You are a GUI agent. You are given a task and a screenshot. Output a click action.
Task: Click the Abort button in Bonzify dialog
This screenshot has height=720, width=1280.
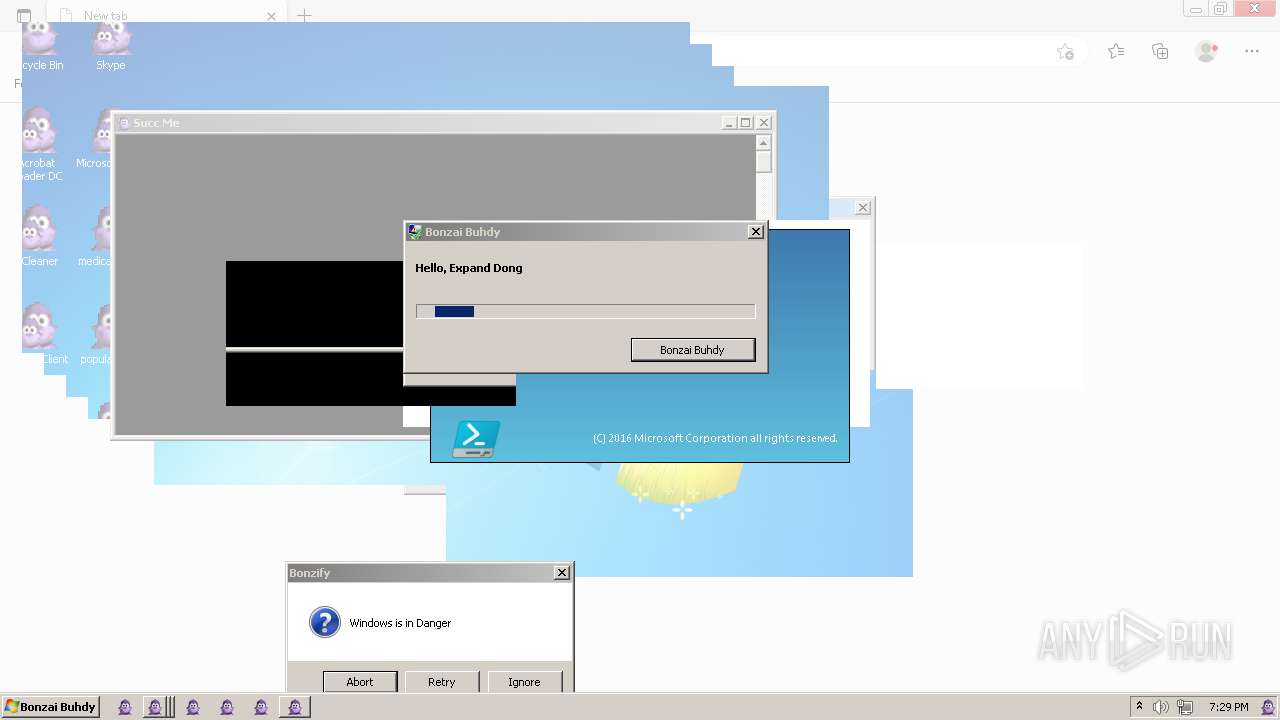pyautogui.click(x=360, y=681)
